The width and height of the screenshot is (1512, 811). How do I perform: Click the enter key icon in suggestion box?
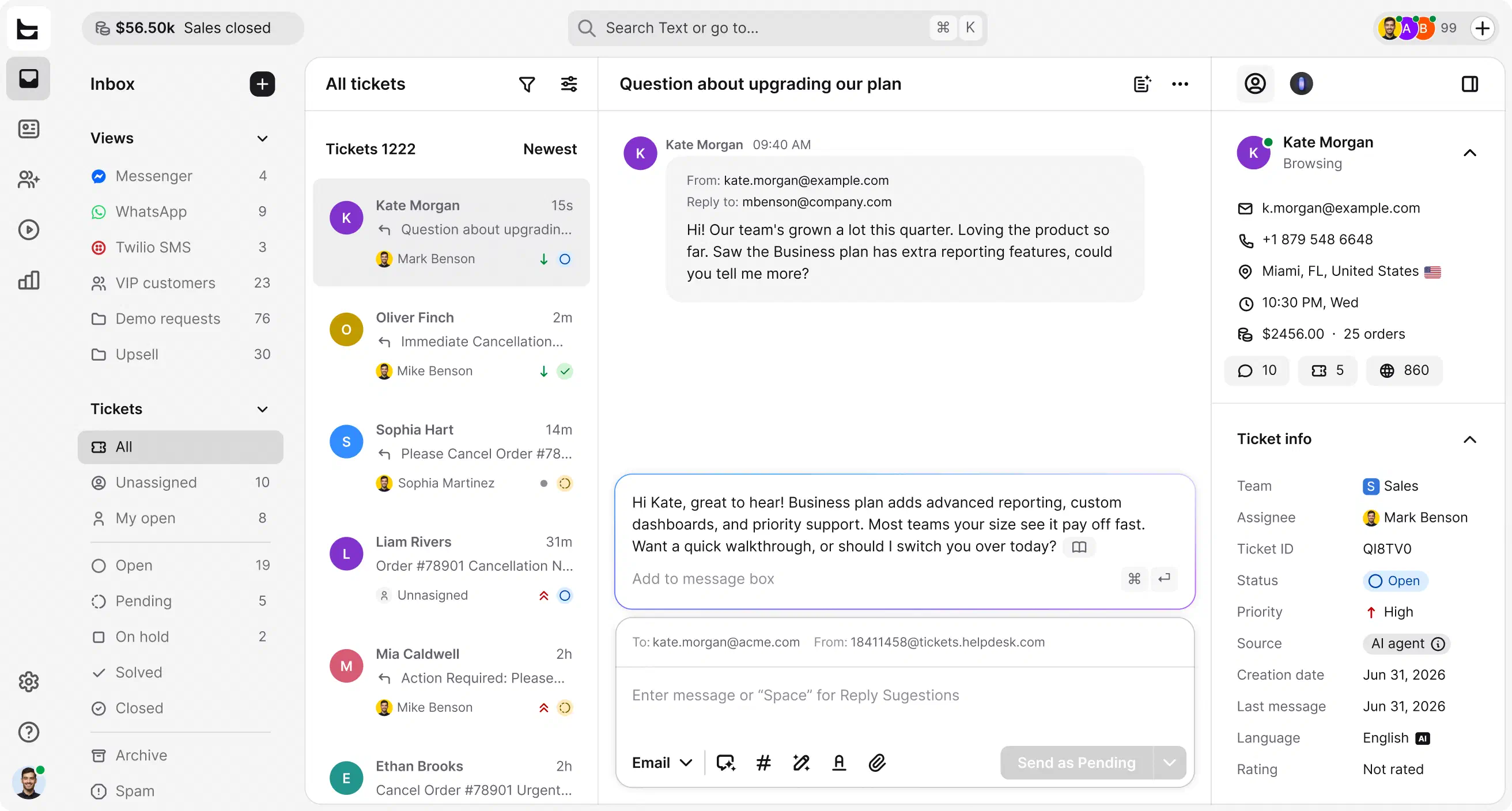[1164, 579]
